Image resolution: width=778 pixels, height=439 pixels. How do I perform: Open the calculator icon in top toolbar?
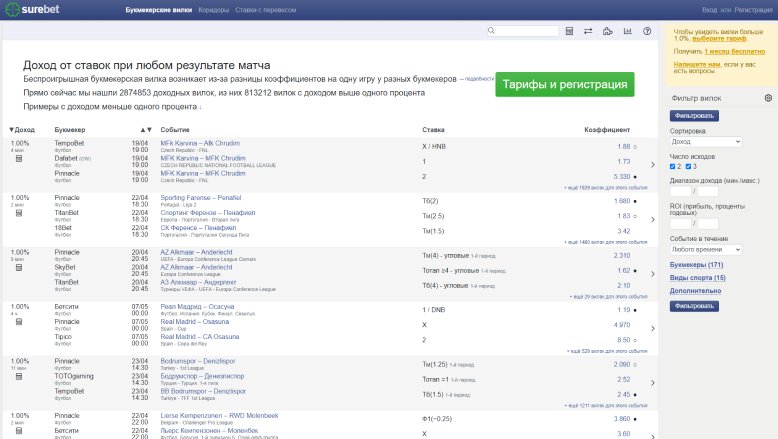click(x=570, y=32)
